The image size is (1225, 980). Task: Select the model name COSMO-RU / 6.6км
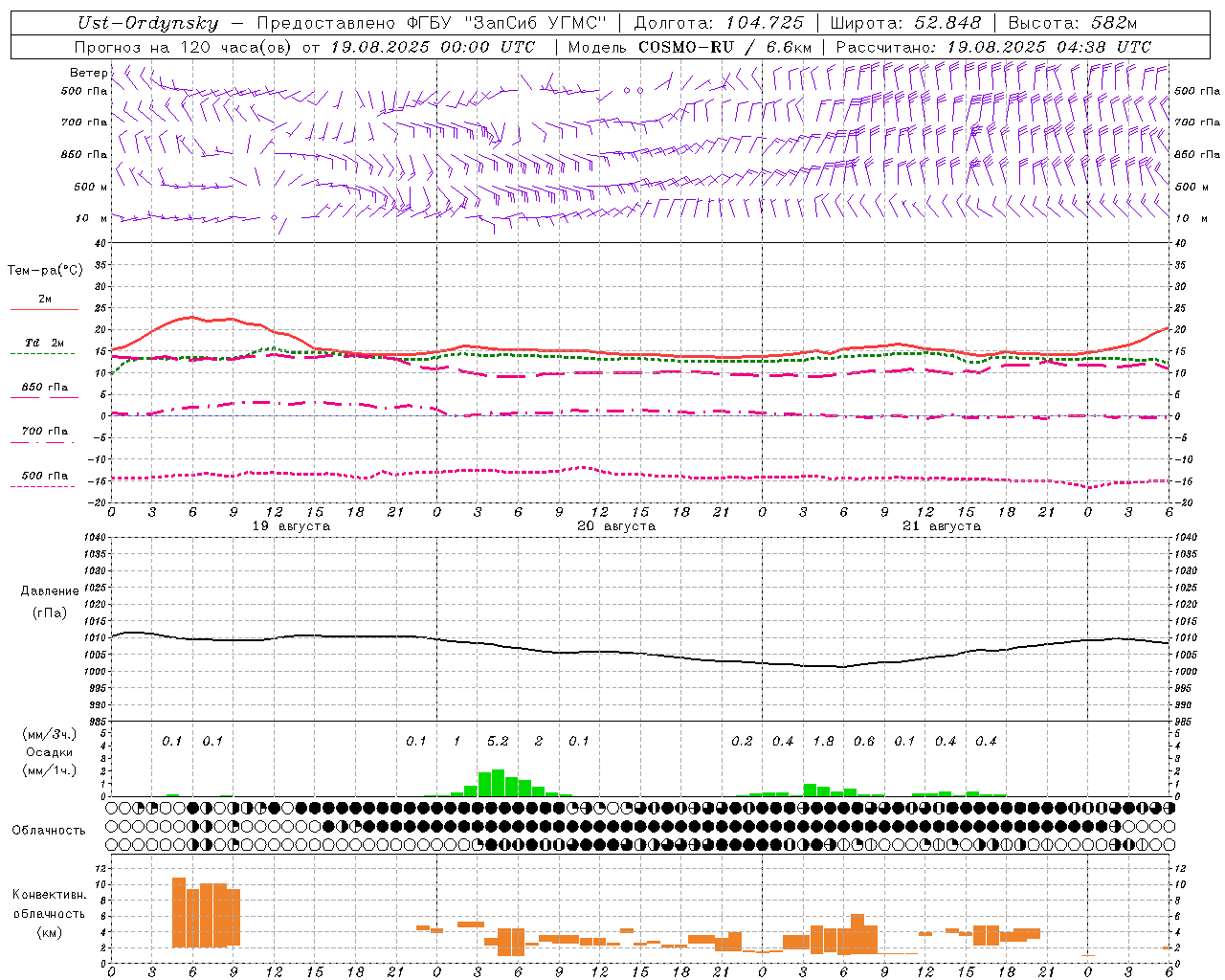[x=725, y=47]
